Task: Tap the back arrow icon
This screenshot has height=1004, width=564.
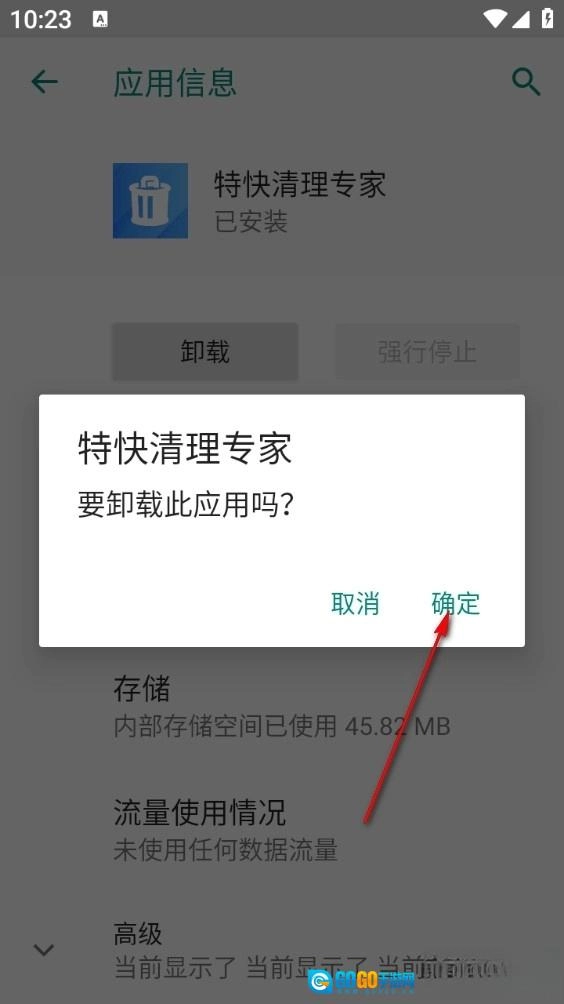Action: [x=44, y=82]
